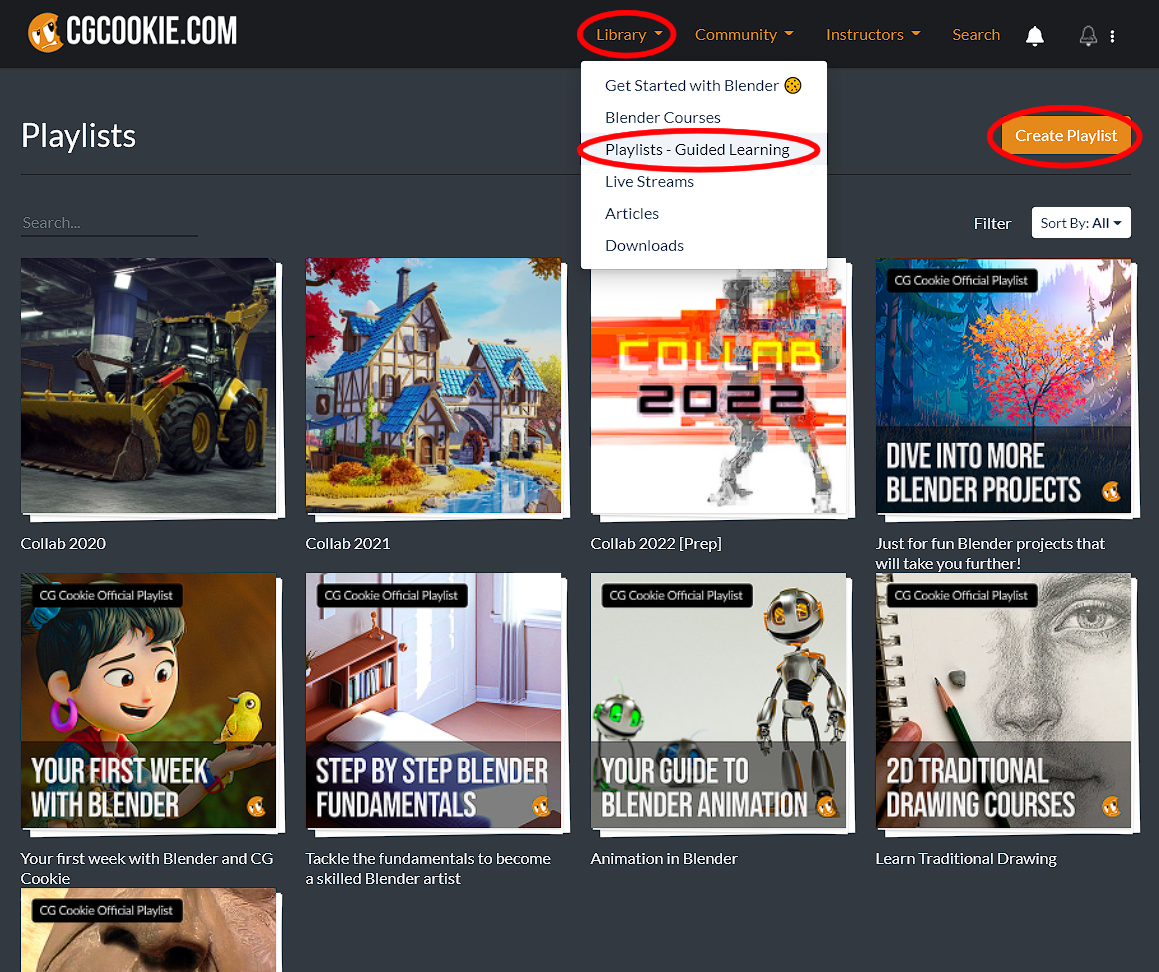Choose Playlists - Guided Learning menu entry
The image size is (1159, 972).
coord(703,149)
